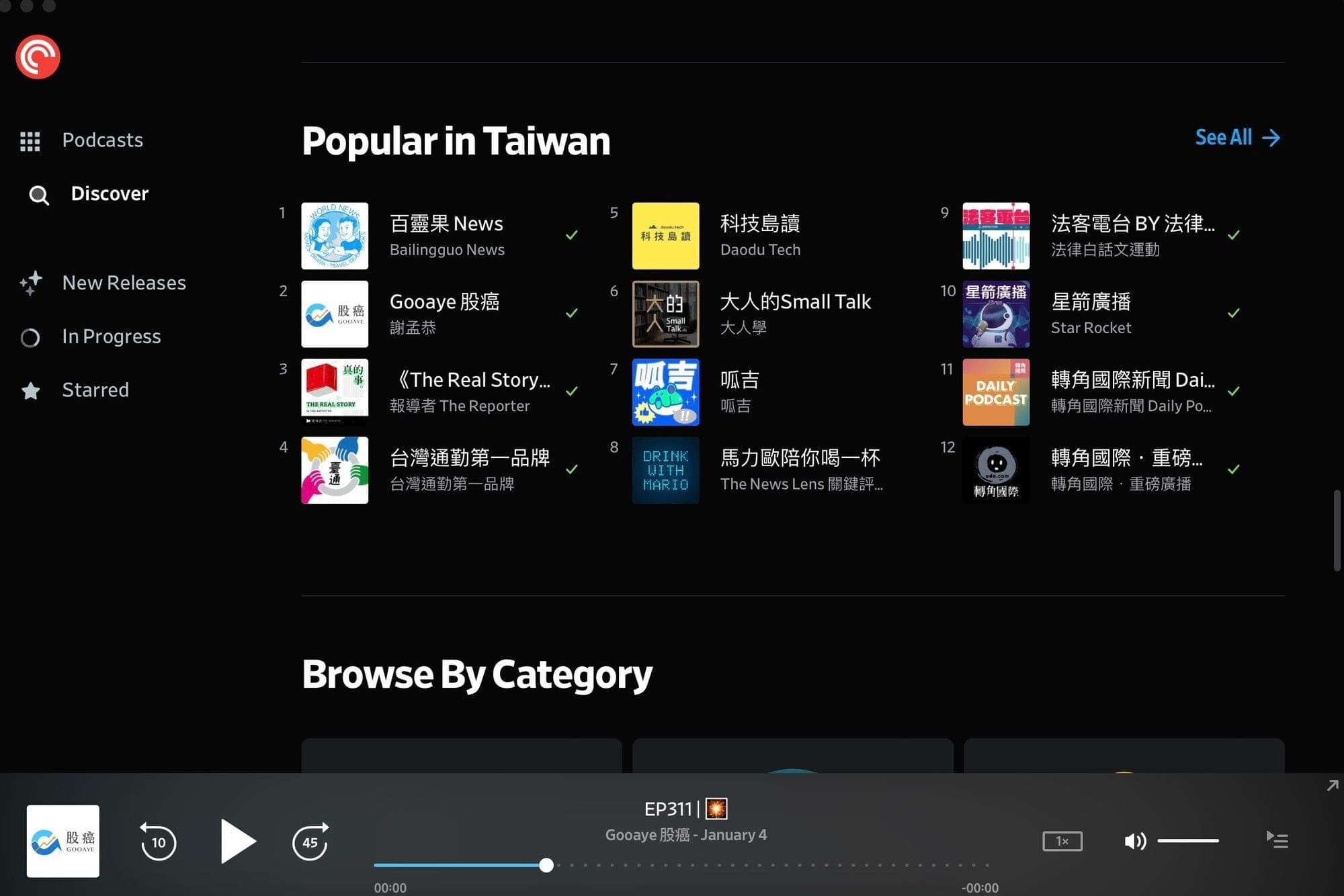Open New Releases from the sidebar
Viewport: 1344px width, 896px height.
coord(124,283)
